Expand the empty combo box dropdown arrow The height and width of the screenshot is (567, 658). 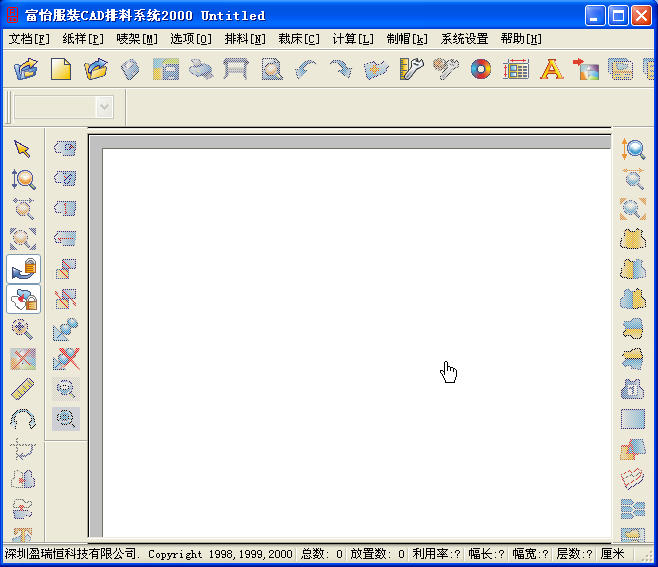104,107
